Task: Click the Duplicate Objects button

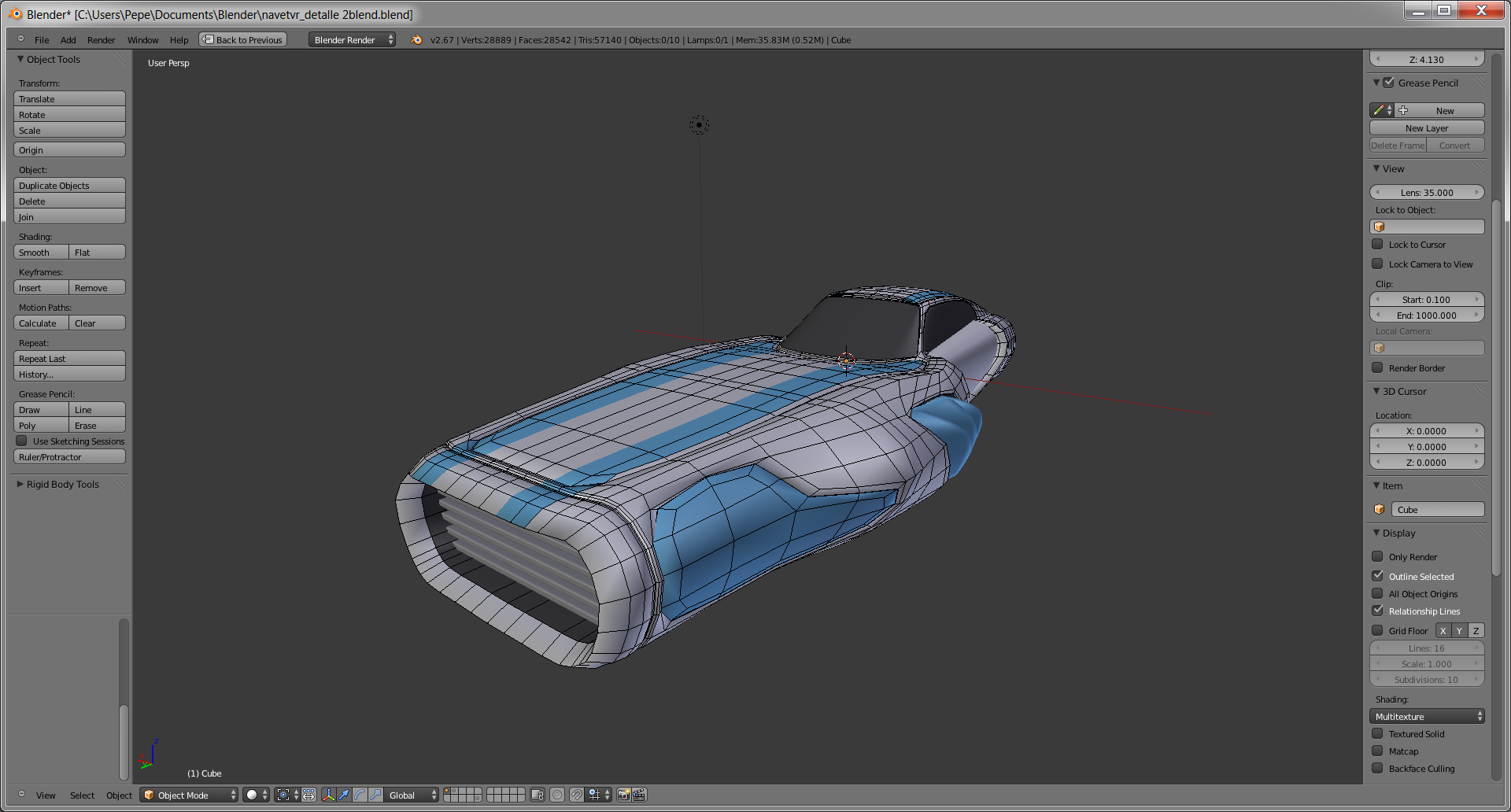Action: [x=69, y=186]
